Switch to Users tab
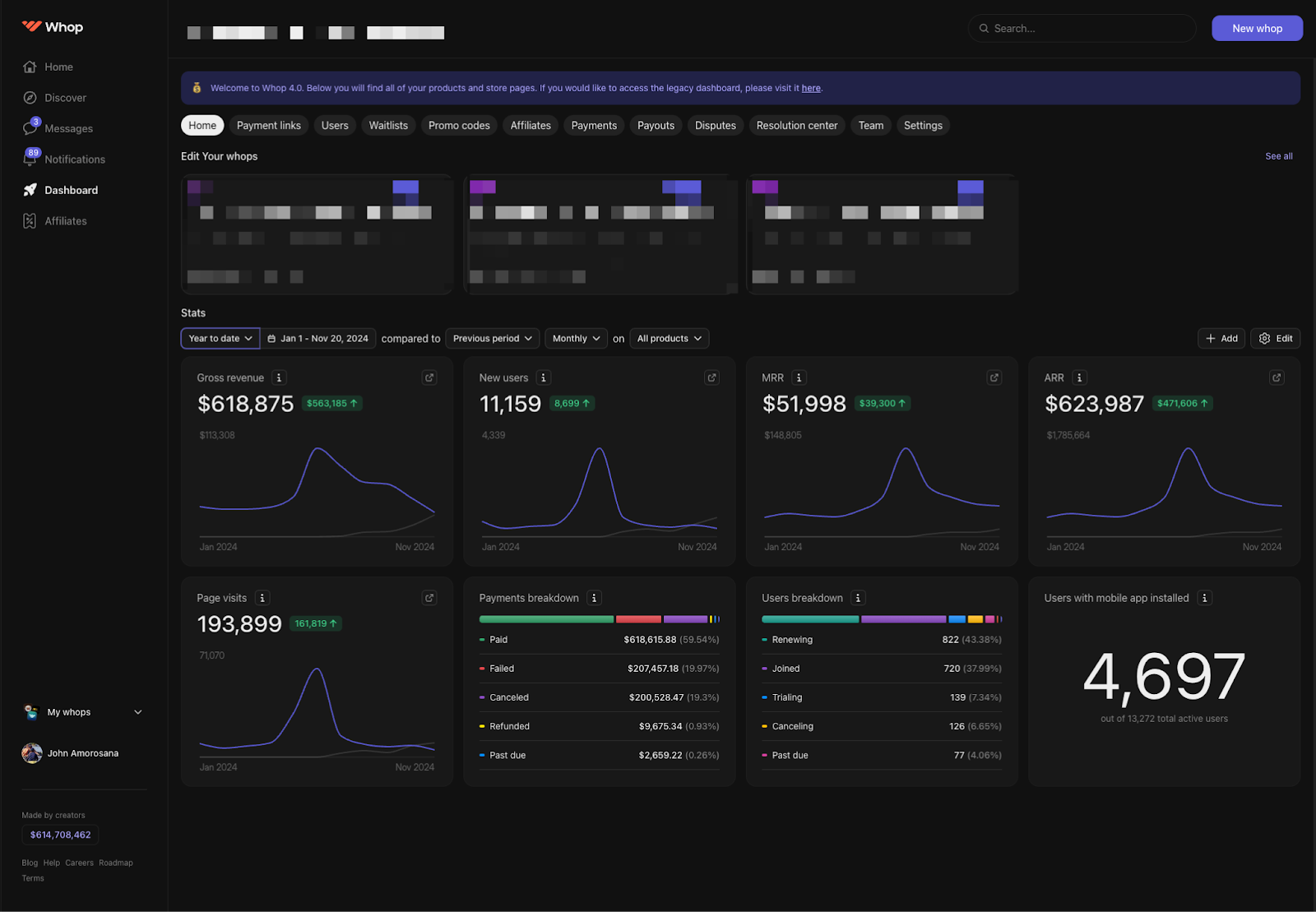The image size is (1316, 912). pos(335,125)
